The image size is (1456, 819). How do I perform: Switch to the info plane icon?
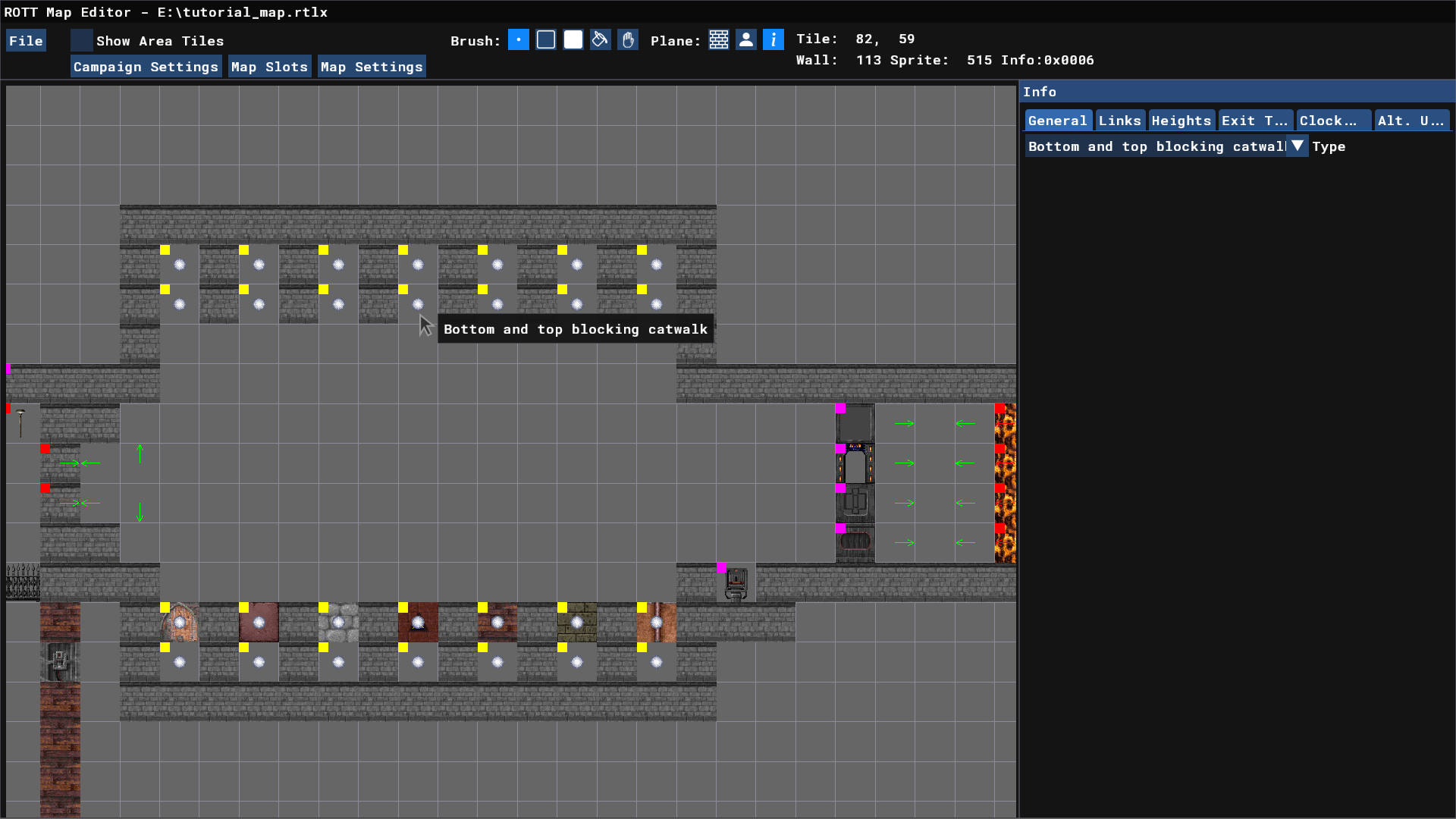pyautogui.click(x=773, y=40)
